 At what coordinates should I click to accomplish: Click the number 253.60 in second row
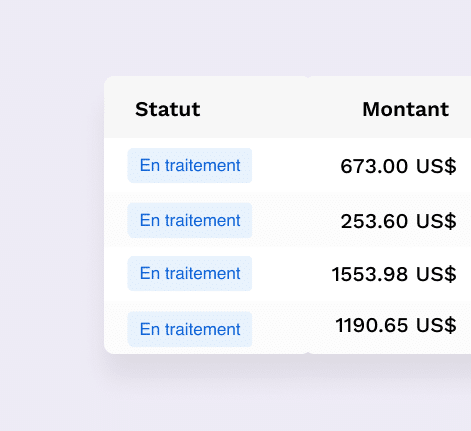374,221
